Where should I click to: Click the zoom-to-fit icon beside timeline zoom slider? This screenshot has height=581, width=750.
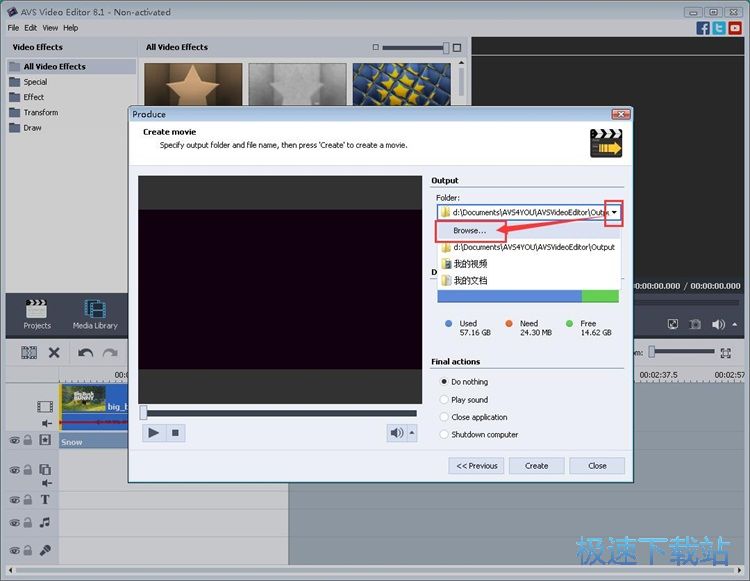click(x=726, y=353)
